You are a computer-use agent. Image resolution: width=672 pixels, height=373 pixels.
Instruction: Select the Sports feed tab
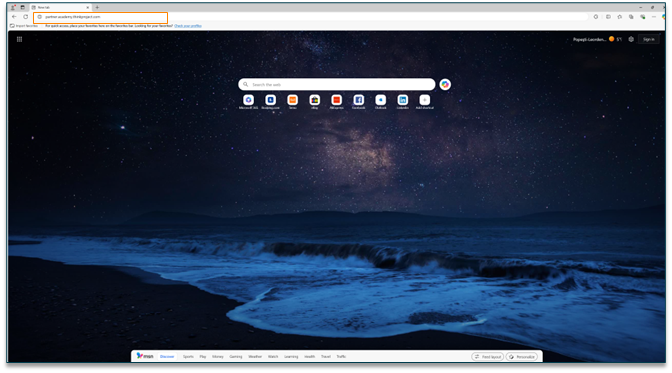(188, 357)
